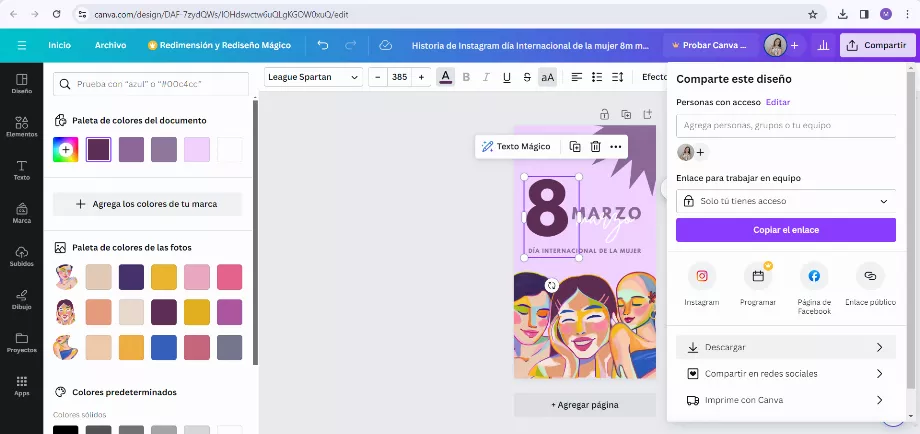Open the analytics bar chart icon
This screenshot has height=434, width=920.
[x=823, y=45]
